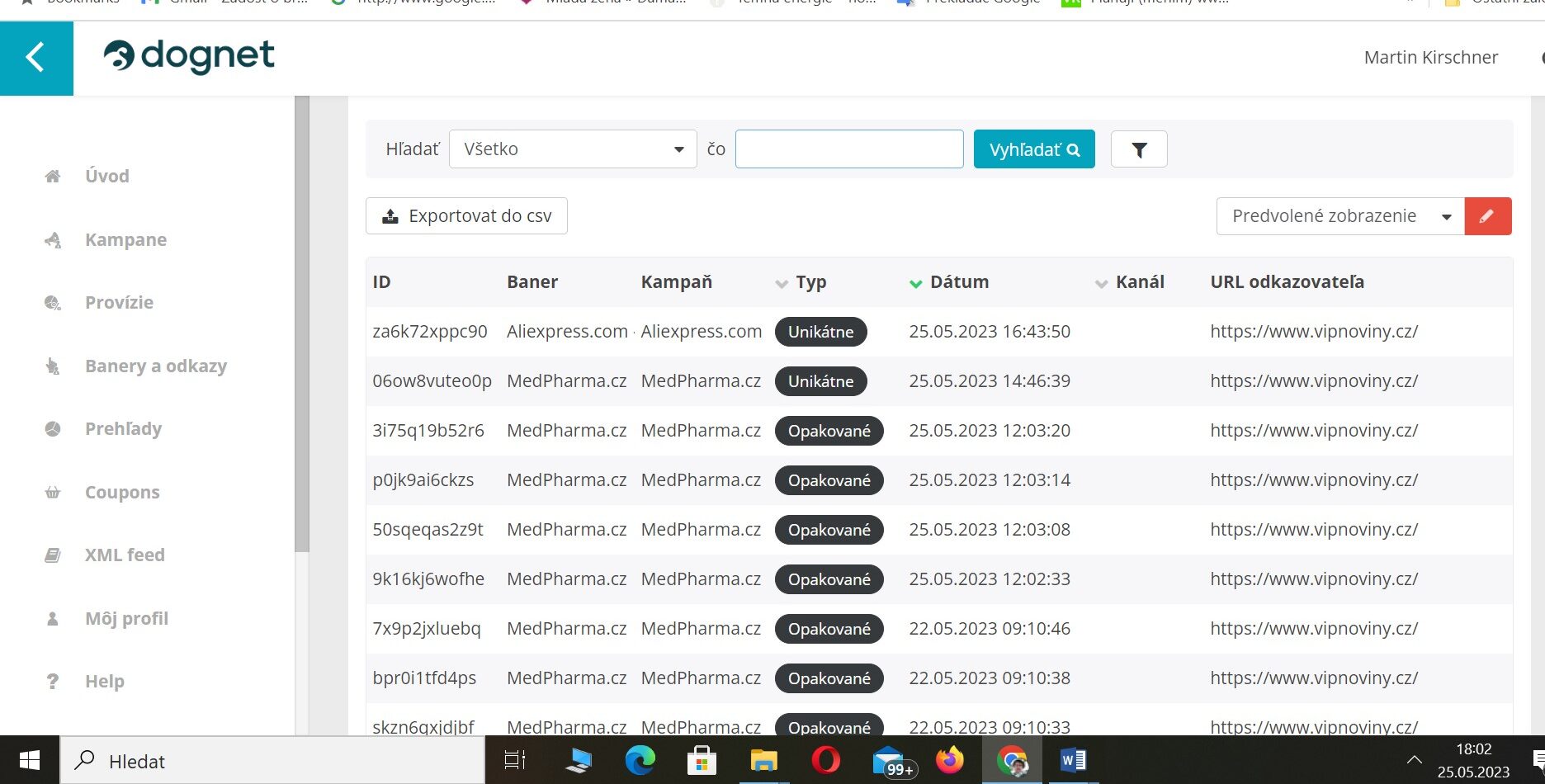Click the Baner column header
The image size is (1545, 784).
point(532,282)
